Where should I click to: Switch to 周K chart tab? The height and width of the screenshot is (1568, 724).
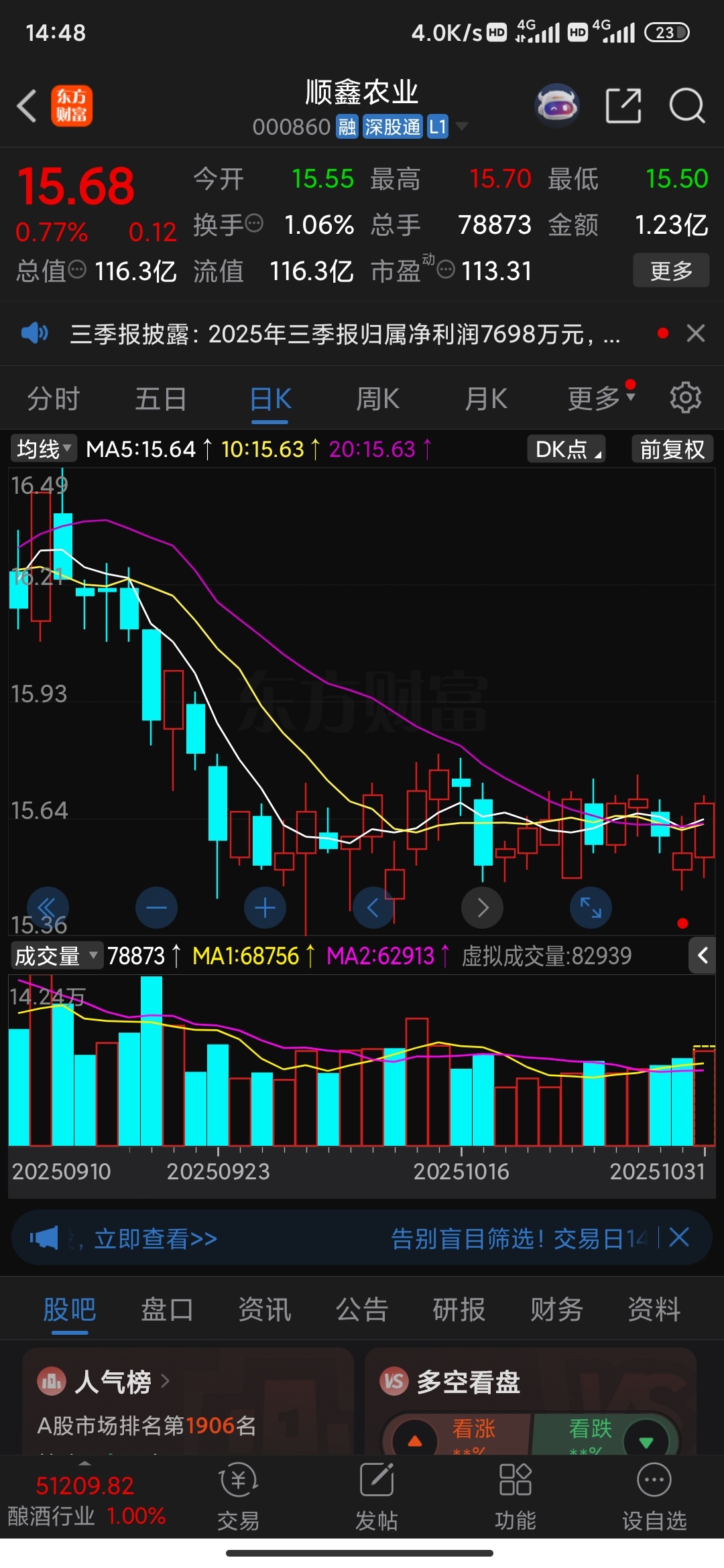[377, 399]
